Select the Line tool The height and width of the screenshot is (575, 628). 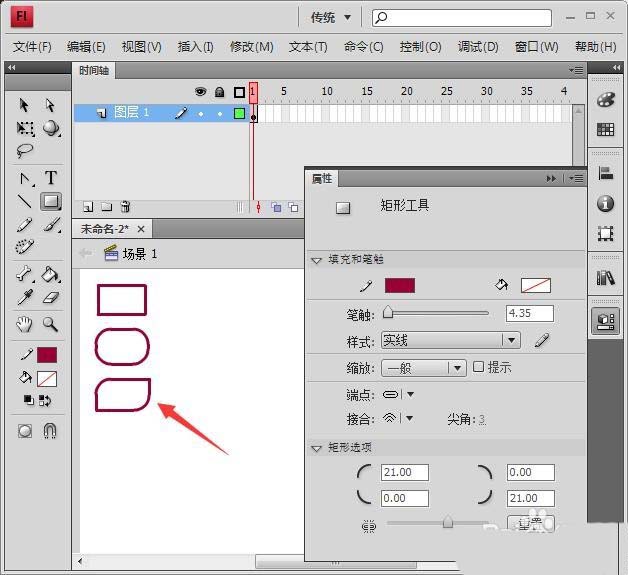pyautogui.click(x=25, y=201)
